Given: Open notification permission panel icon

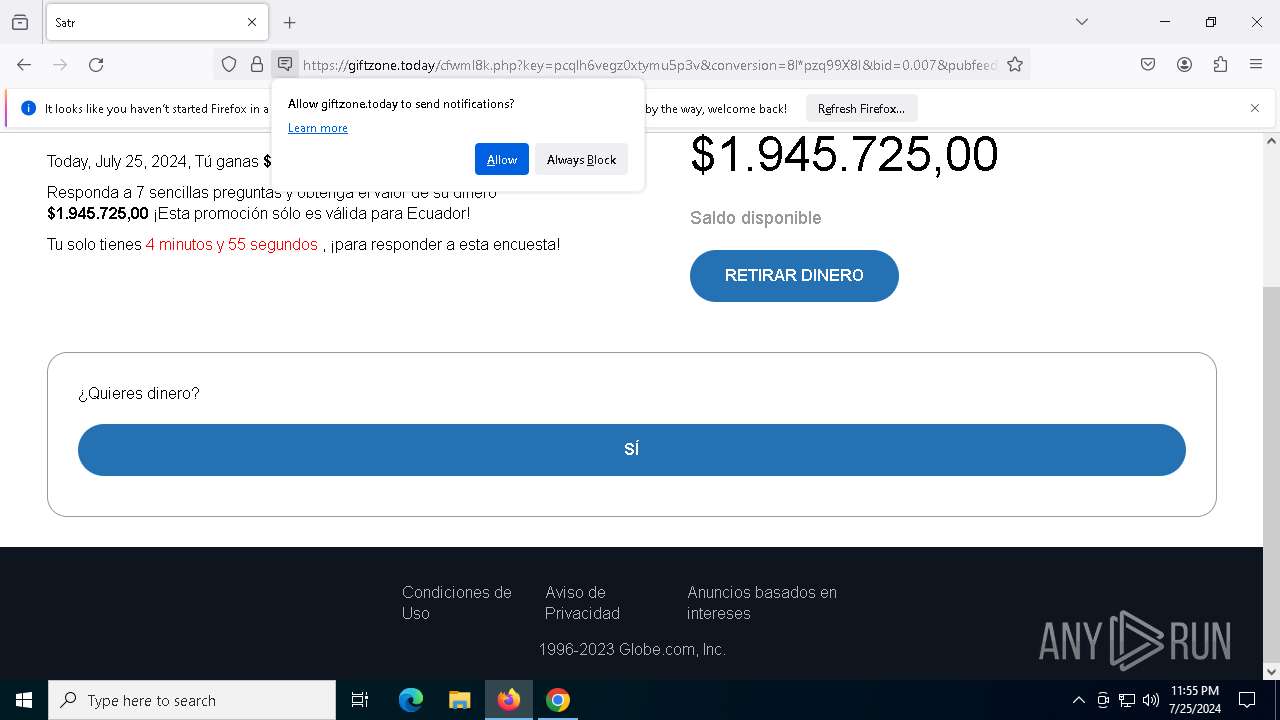Looking at the screenshot, I should click(x=285, y=65).
